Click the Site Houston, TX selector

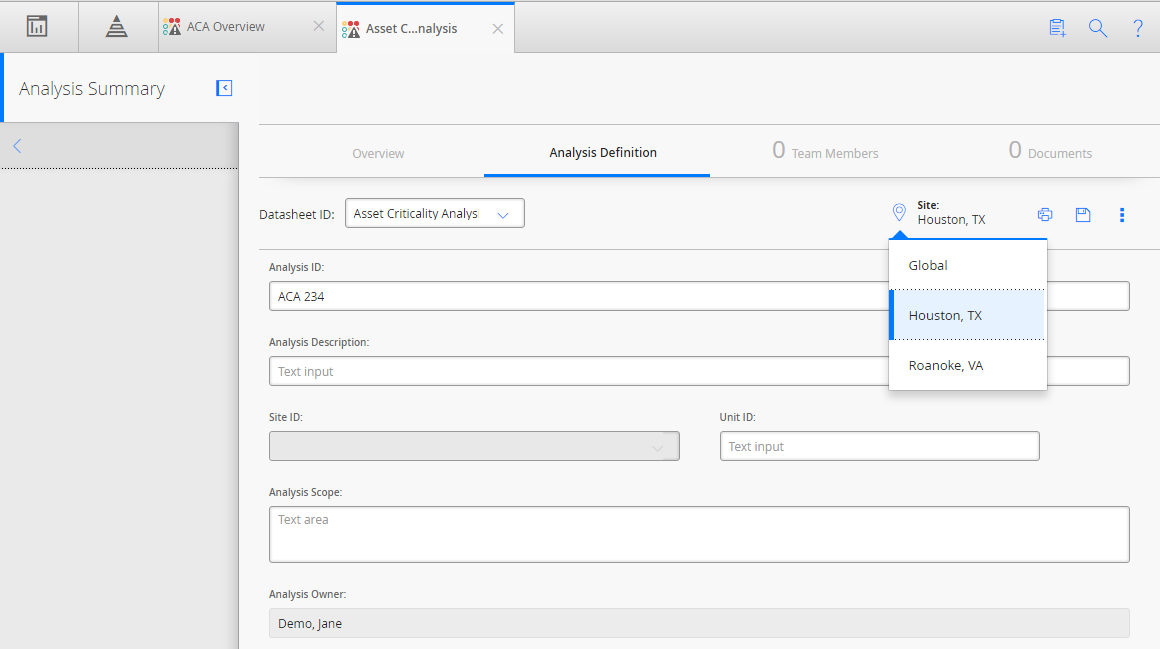coord(951,212)
